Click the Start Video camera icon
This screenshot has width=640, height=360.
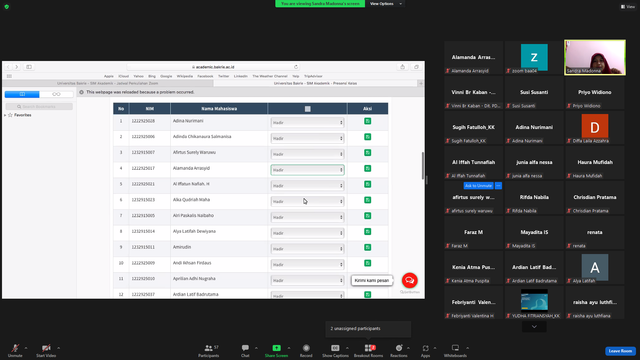46,348
